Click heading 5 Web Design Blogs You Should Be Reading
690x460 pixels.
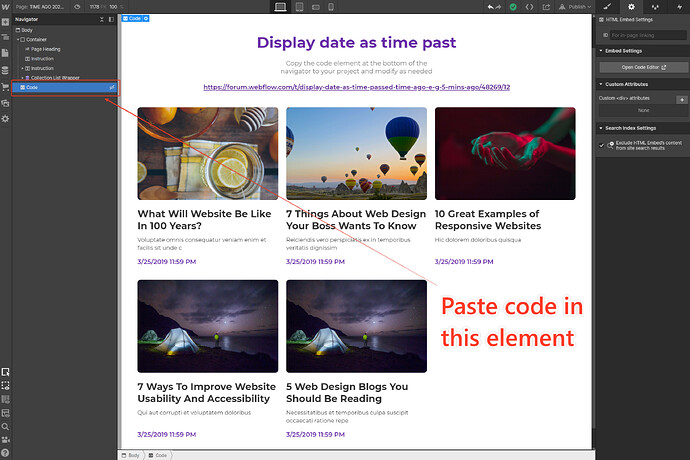347,393
